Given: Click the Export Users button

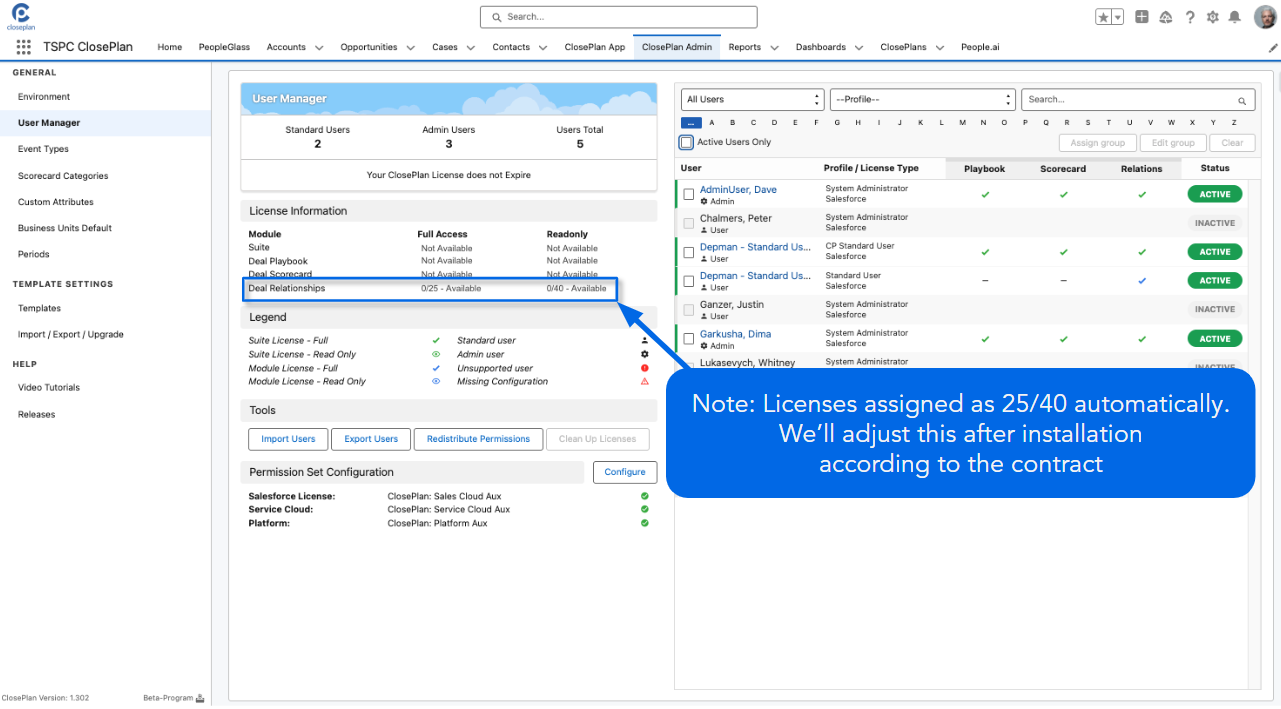Looking at the screenshot, I should [x=371, y=439].
